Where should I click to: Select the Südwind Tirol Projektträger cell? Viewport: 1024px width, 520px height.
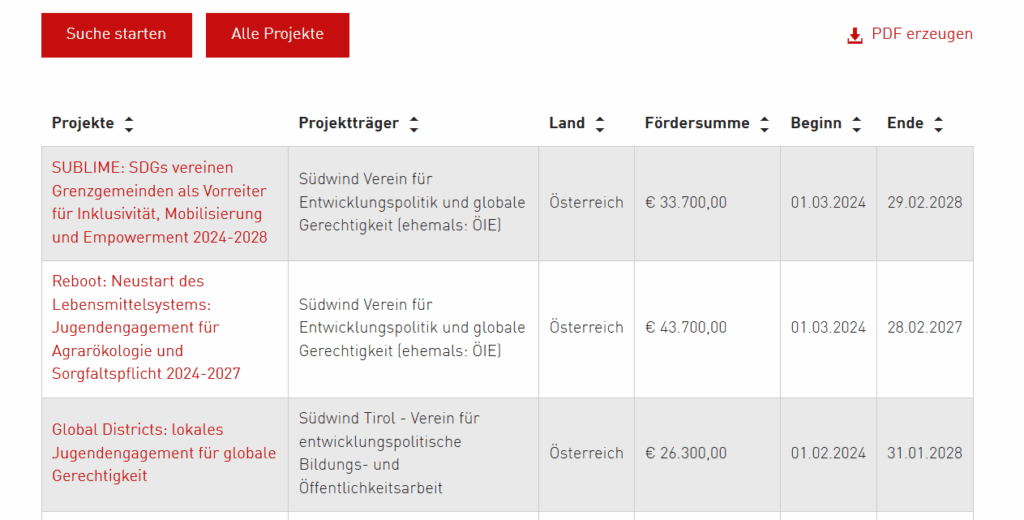click(413, 454)
